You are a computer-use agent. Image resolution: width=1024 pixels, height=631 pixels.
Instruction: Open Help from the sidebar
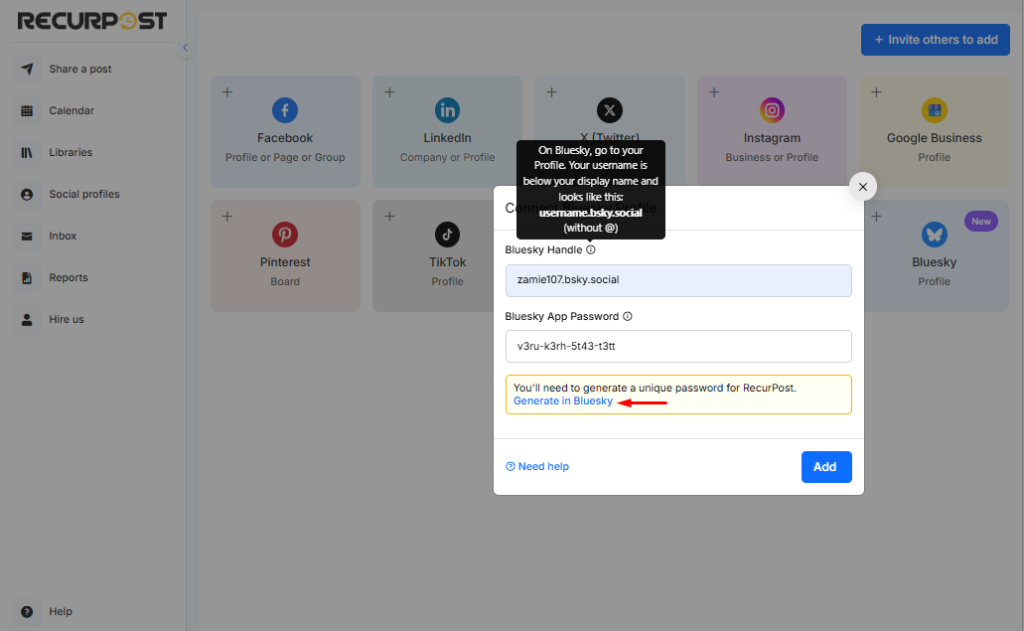60,611
